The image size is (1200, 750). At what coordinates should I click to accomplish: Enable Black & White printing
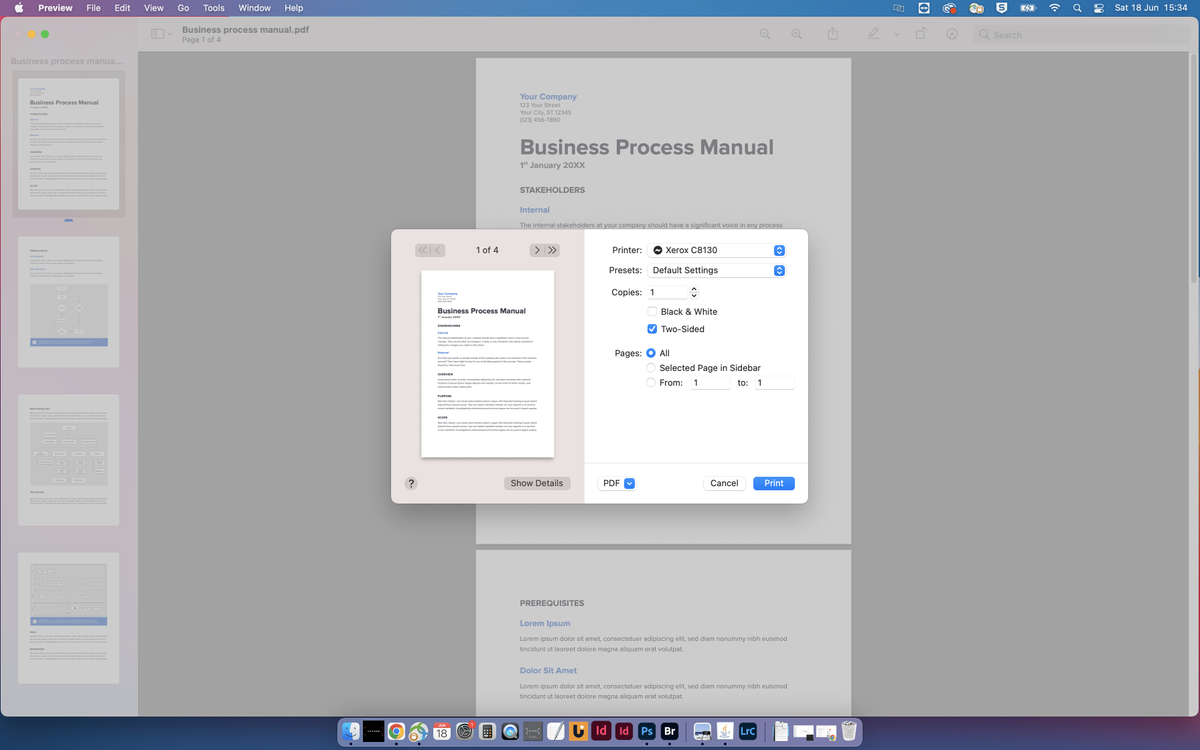tap(651, 311)
